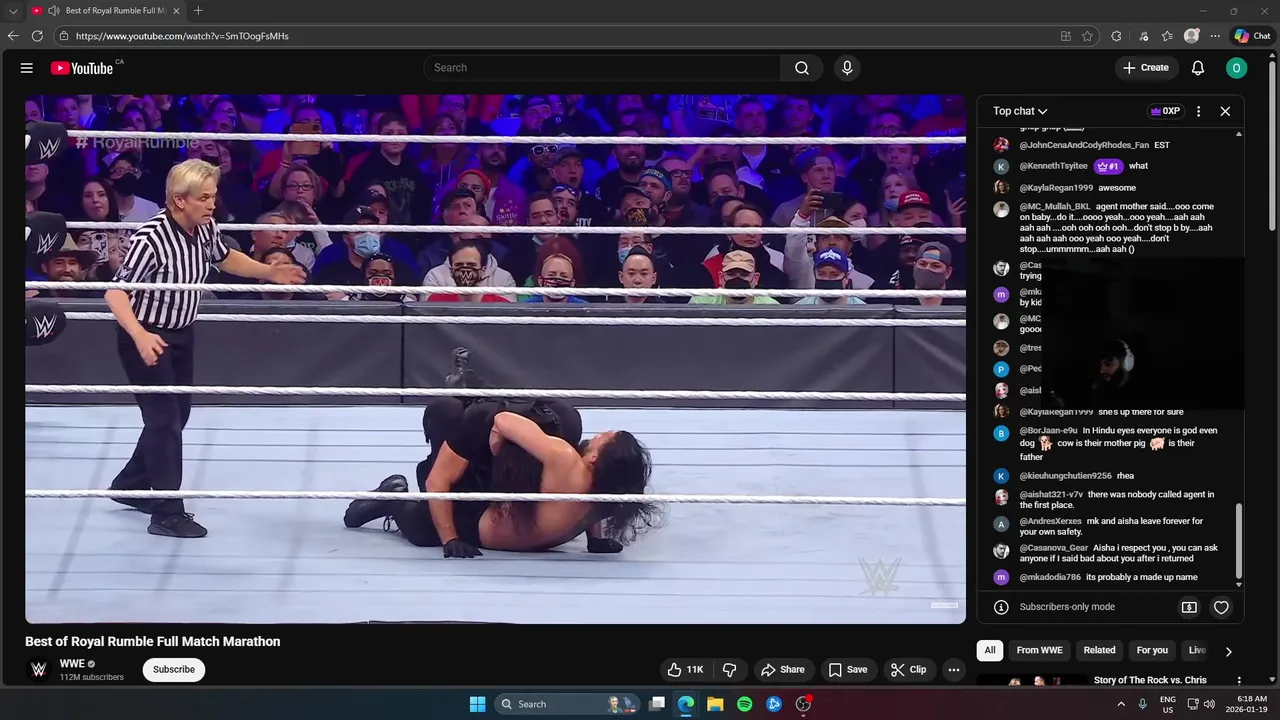Image resolution: width=1280 pixels, height=720 pixels.
Task: Open Edge settings and more menu
Action: (x=1215, y=36)
